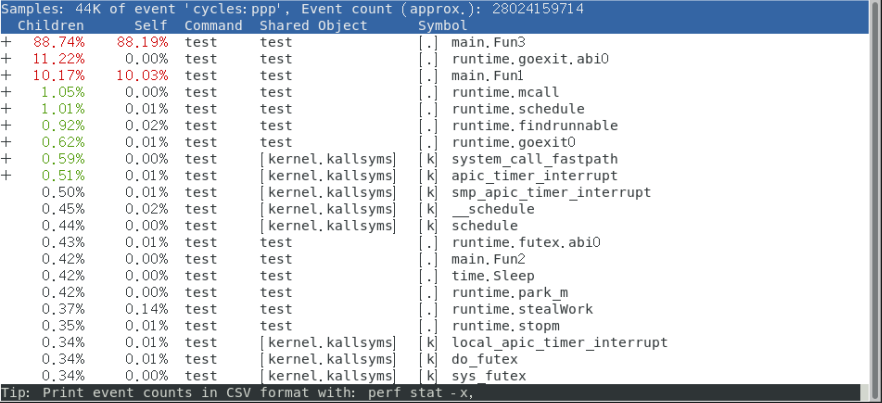The width and height of the screenshot is (882, 403).
Task: Select the __schedule kernel symbol row
Action: point(493,209)
